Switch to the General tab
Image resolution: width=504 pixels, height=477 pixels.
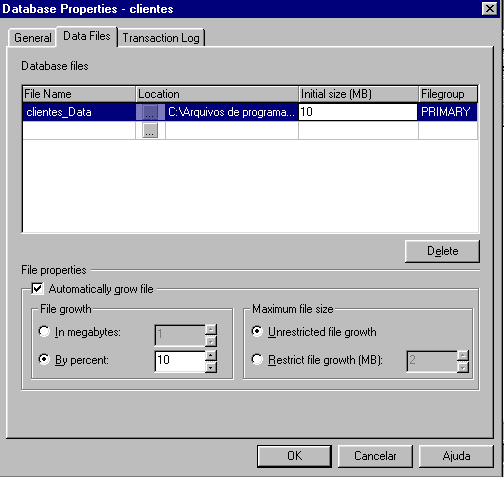(x=32, y=38)
